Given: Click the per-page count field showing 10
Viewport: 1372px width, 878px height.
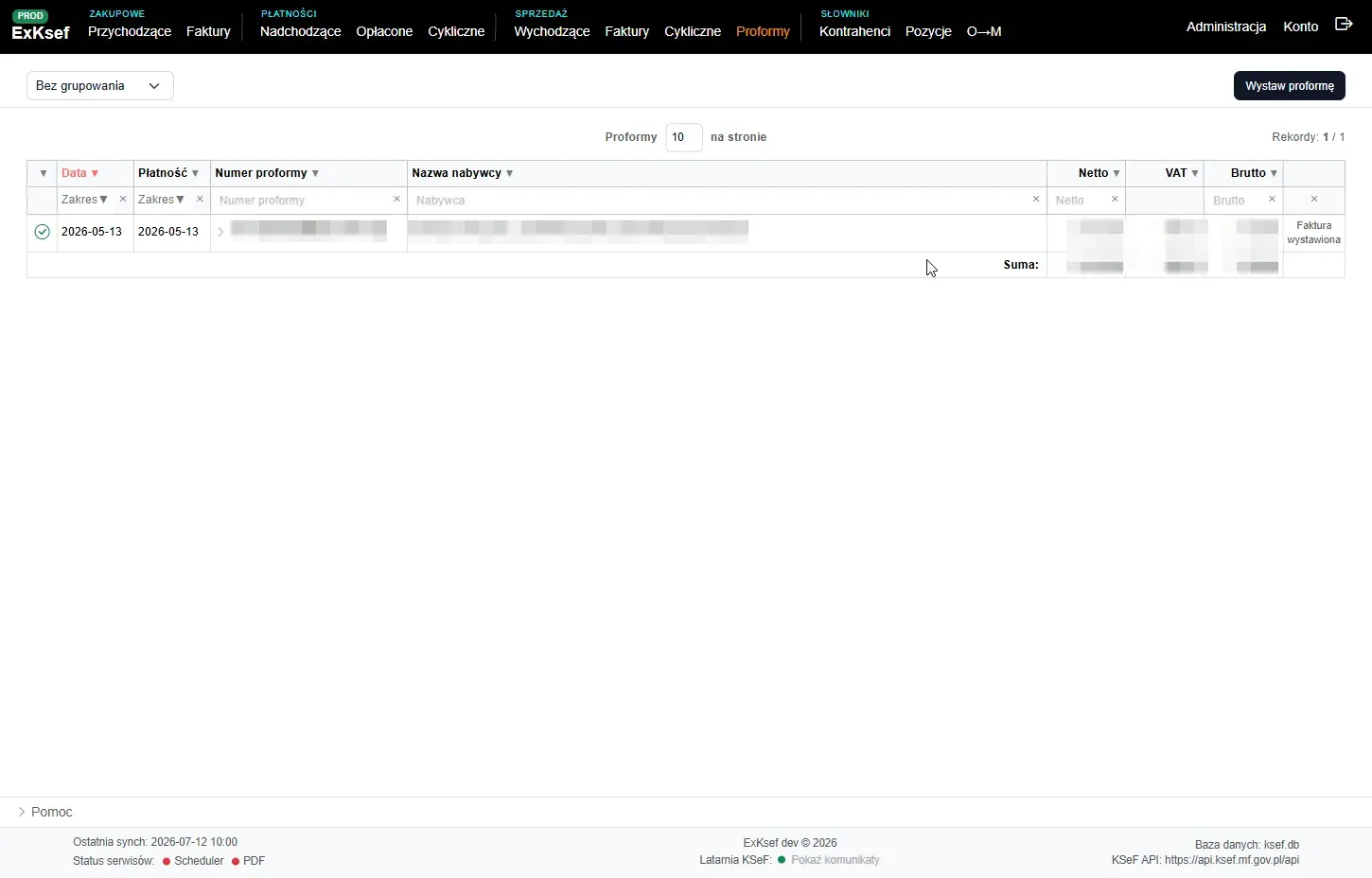Looking at the screenshot, I should coord(683,137).
